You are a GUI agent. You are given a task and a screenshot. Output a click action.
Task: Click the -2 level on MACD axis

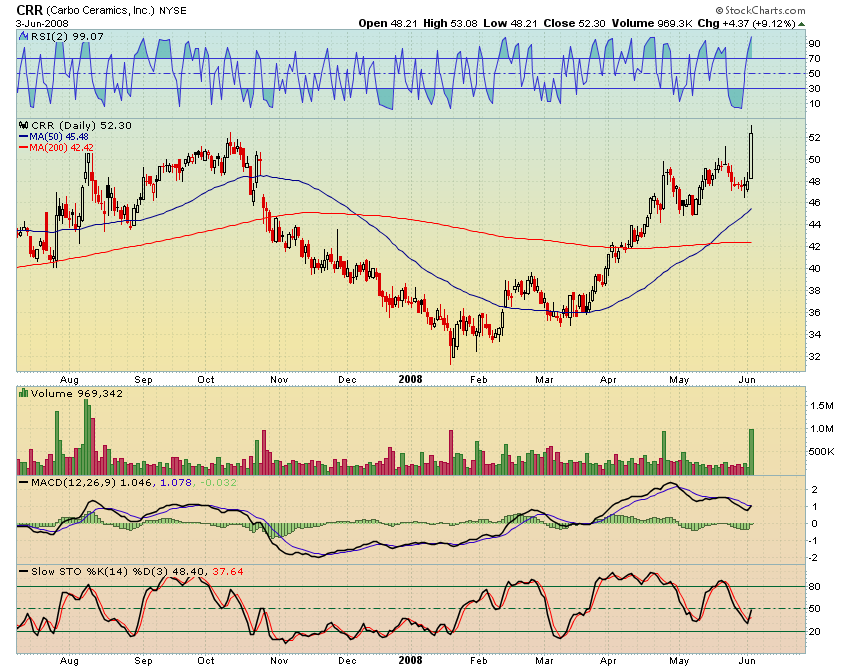pyautogui.click(x=813, y=558)
